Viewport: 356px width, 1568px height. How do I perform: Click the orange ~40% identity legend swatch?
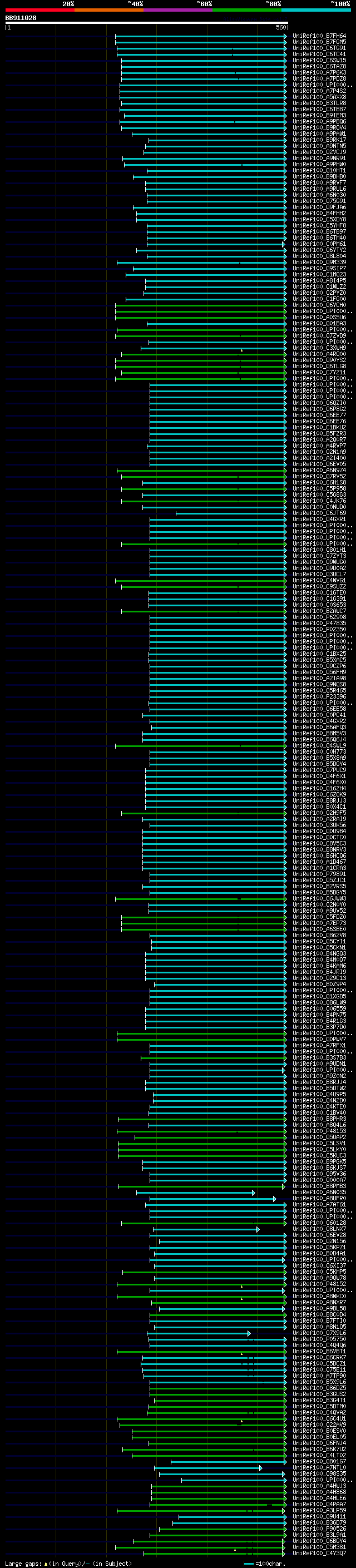[x=109, y=10]
